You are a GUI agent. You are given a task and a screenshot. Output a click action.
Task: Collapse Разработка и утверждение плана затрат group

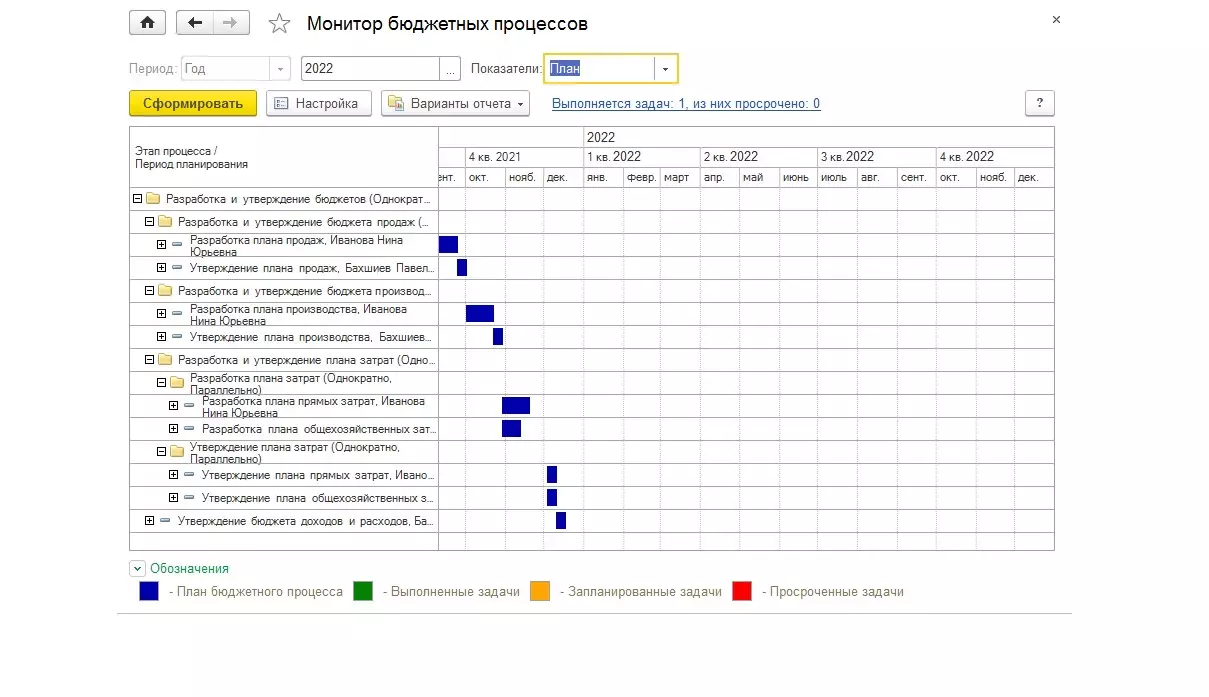click(x=150, y=359)
